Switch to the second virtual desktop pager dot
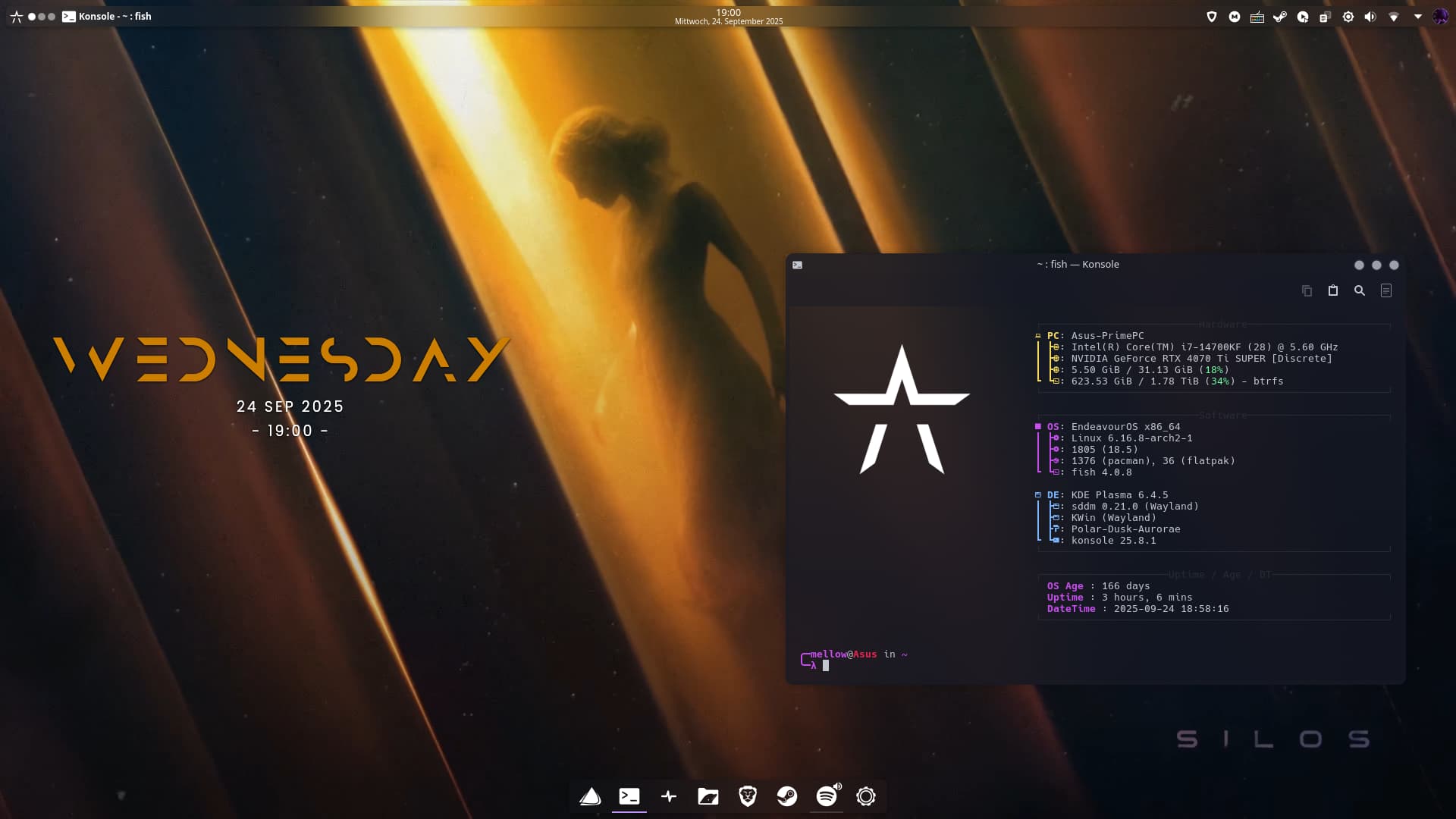Viewport: 1456px width, 819px height. pos(42,17)
